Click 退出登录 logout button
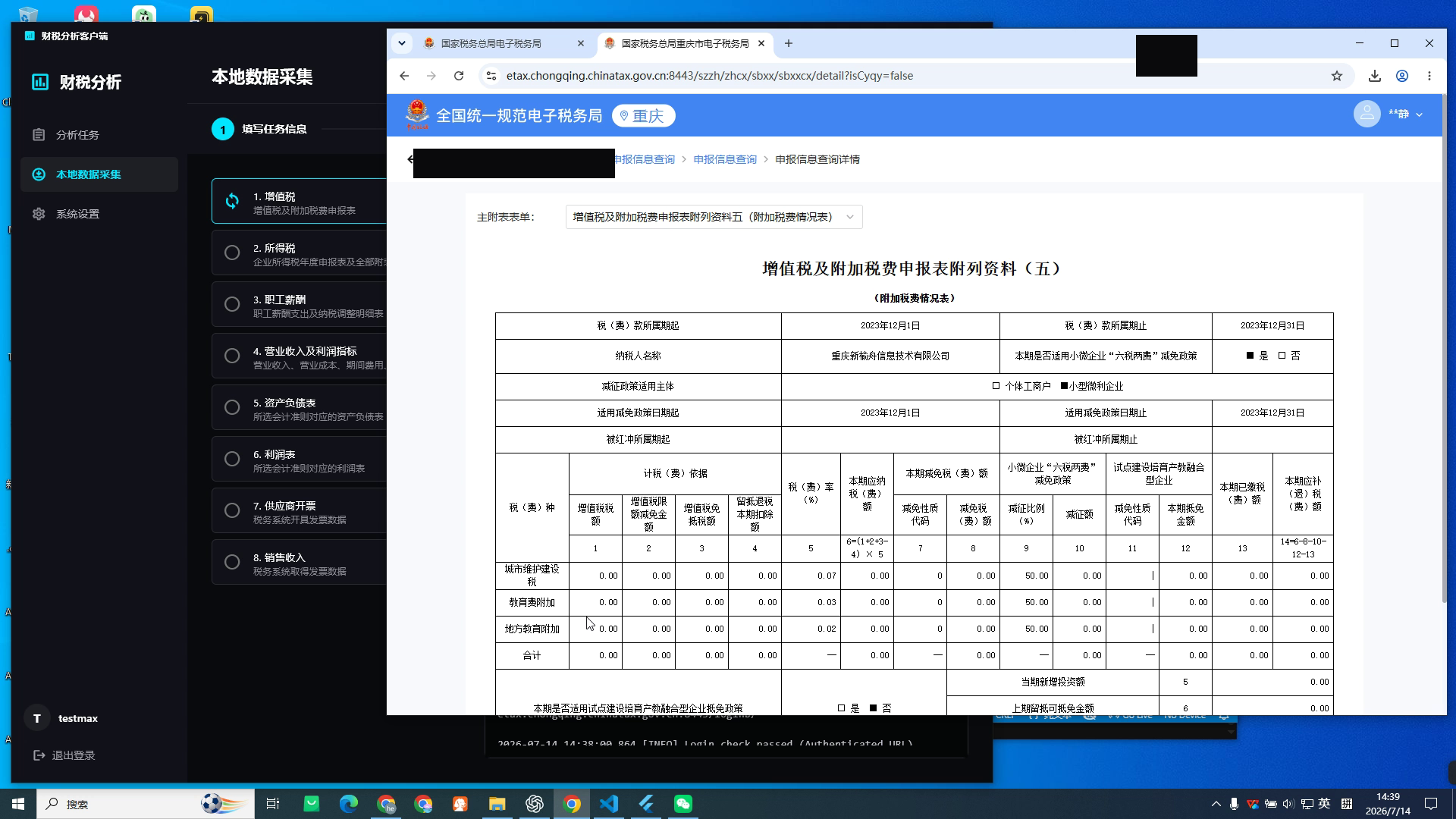Viewport: 1456px width, 819px height. [x=64, y=755]
